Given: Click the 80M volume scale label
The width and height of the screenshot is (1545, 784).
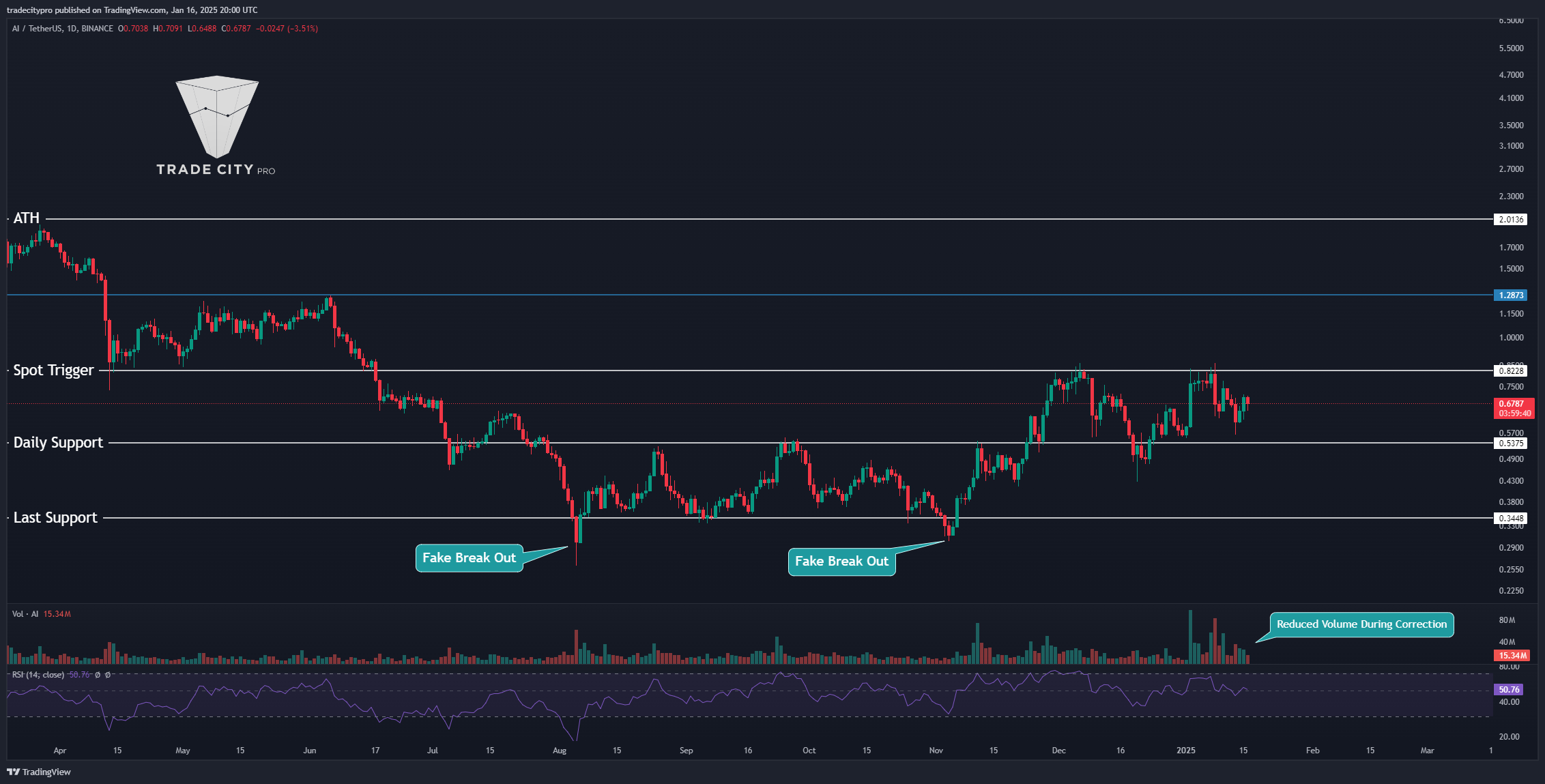Looking at the screenshot, I should point(1507,620).
